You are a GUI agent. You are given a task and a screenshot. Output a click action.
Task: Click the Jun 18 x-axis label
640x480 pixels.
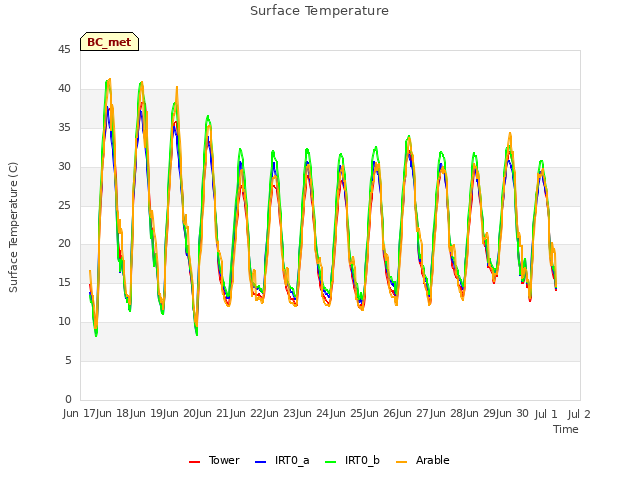tap(113, 413)
